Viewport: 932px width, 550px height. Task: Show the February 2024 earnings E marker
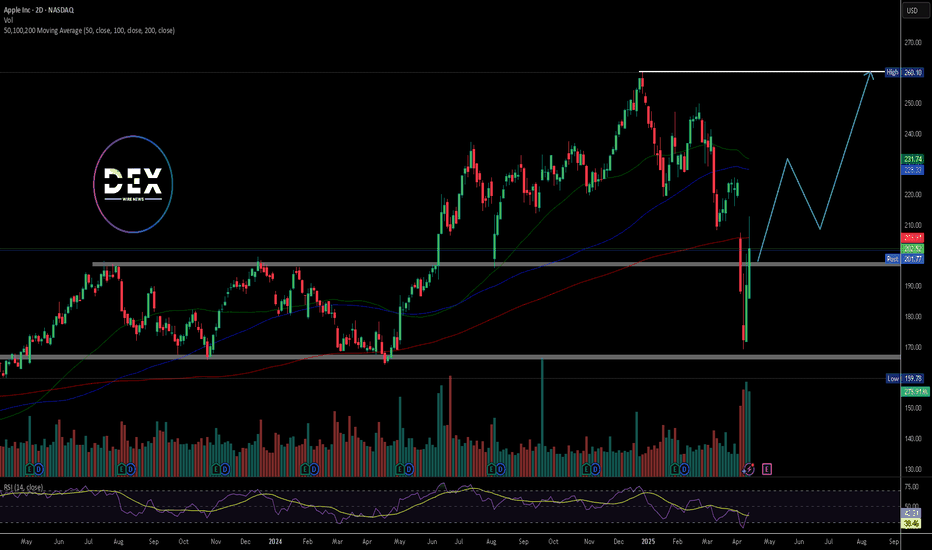click(x=306, y=469)
